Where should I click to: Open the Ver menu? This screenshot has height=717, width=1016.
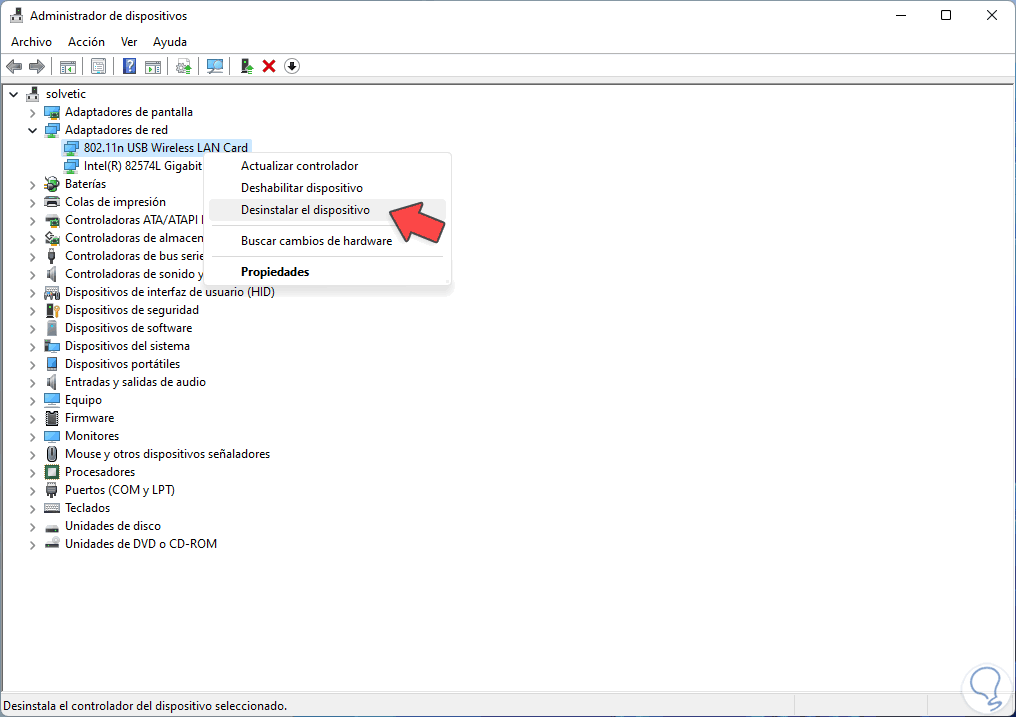[129, 41]
